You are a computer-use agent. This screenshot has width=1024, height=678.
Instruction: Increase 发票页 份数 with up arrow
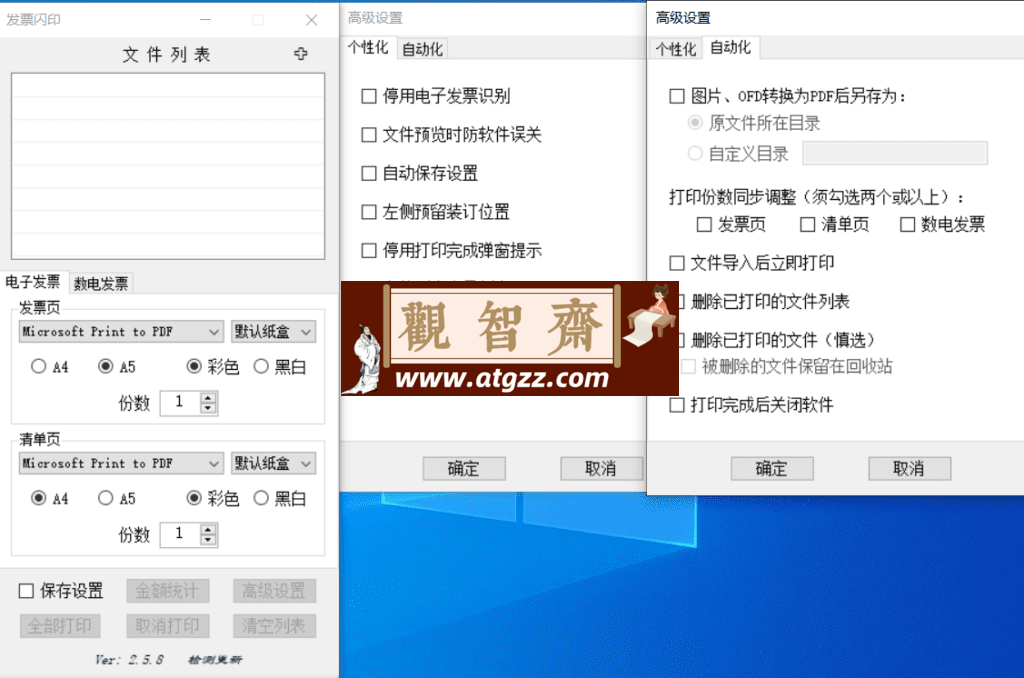208,397
